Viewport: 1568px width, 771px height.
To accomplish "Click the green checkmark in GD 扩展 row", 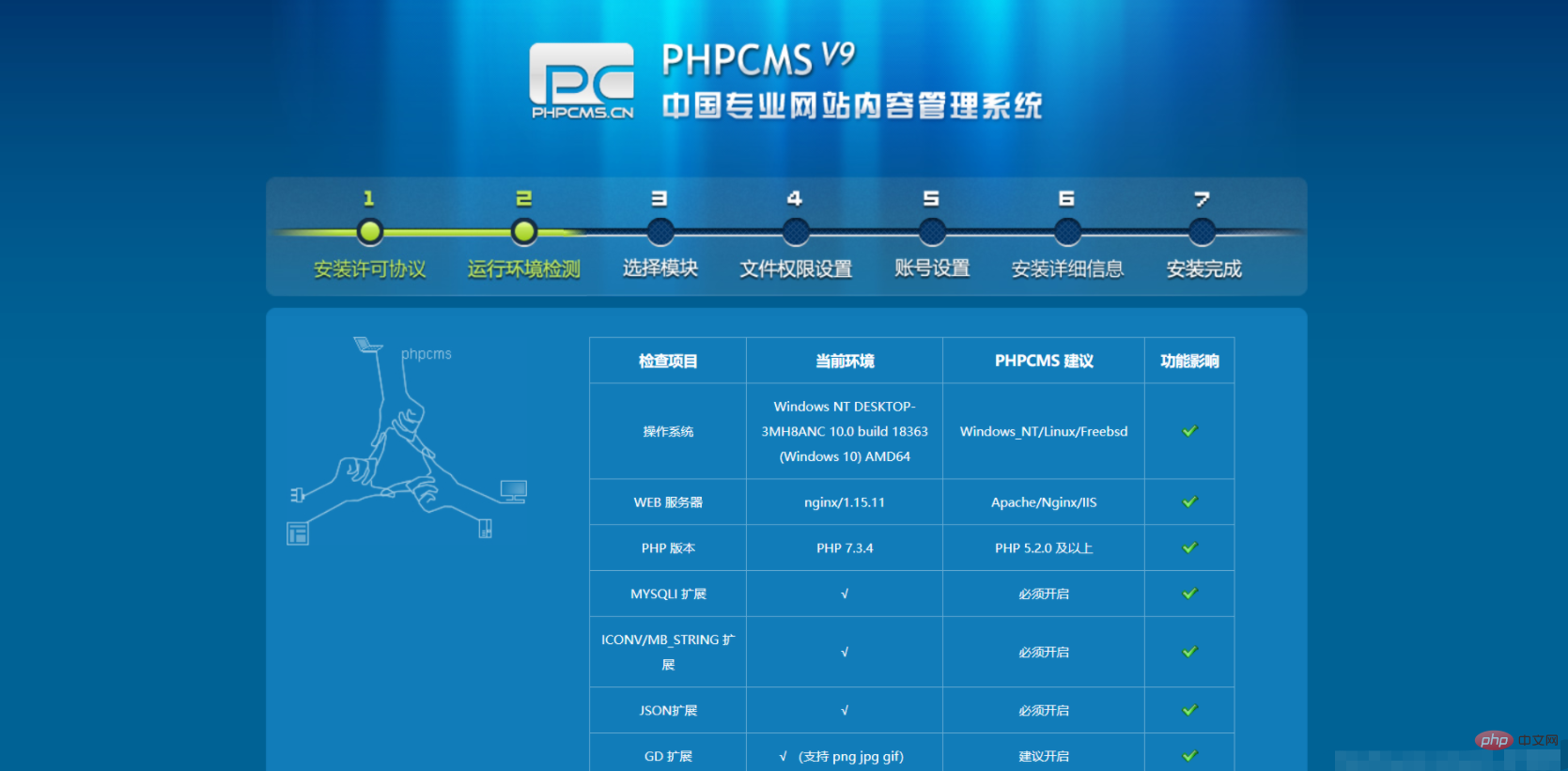I will tap(1189, 756).
